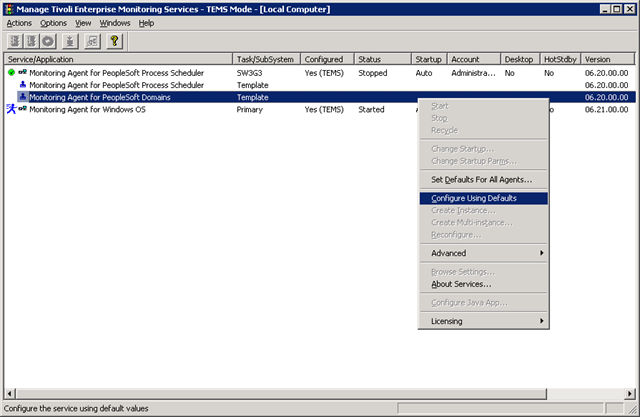Click the Start service traffic-light toolbar icon
The height and width of the screenshot is (417, 640).
coord(15,41)
